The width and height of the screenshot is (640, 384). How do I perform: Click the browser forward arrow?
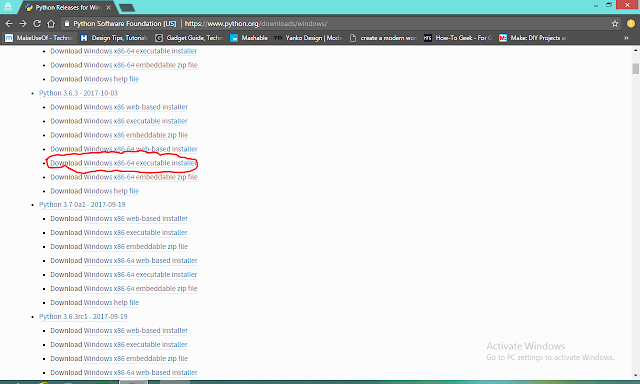click(x=23, y=24)
